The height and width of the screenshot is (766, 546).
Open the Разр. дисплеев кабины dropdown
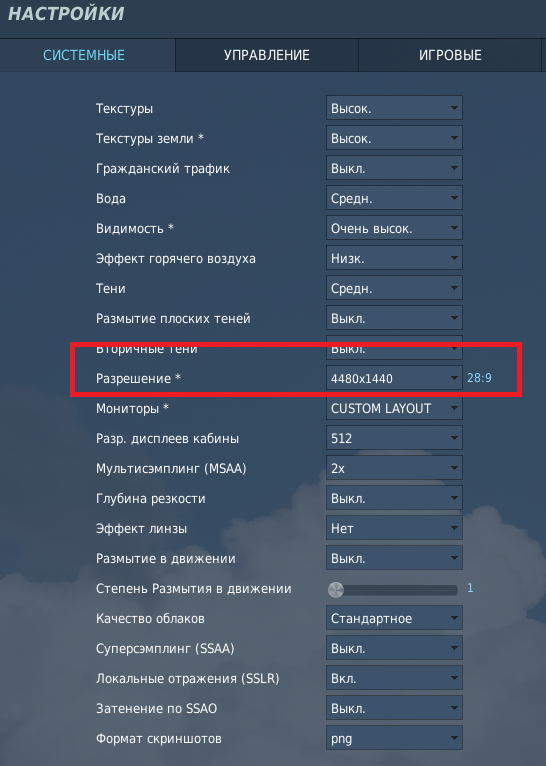[x=394, y=438]
